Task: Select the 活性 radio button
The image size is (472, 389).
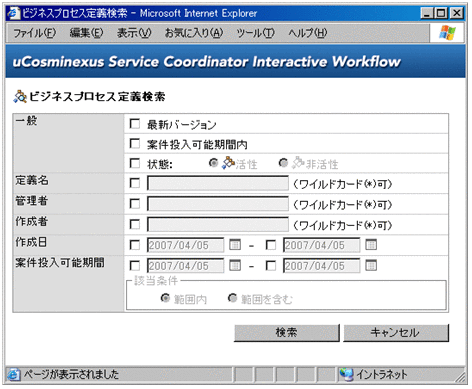Action: point(213,163)
